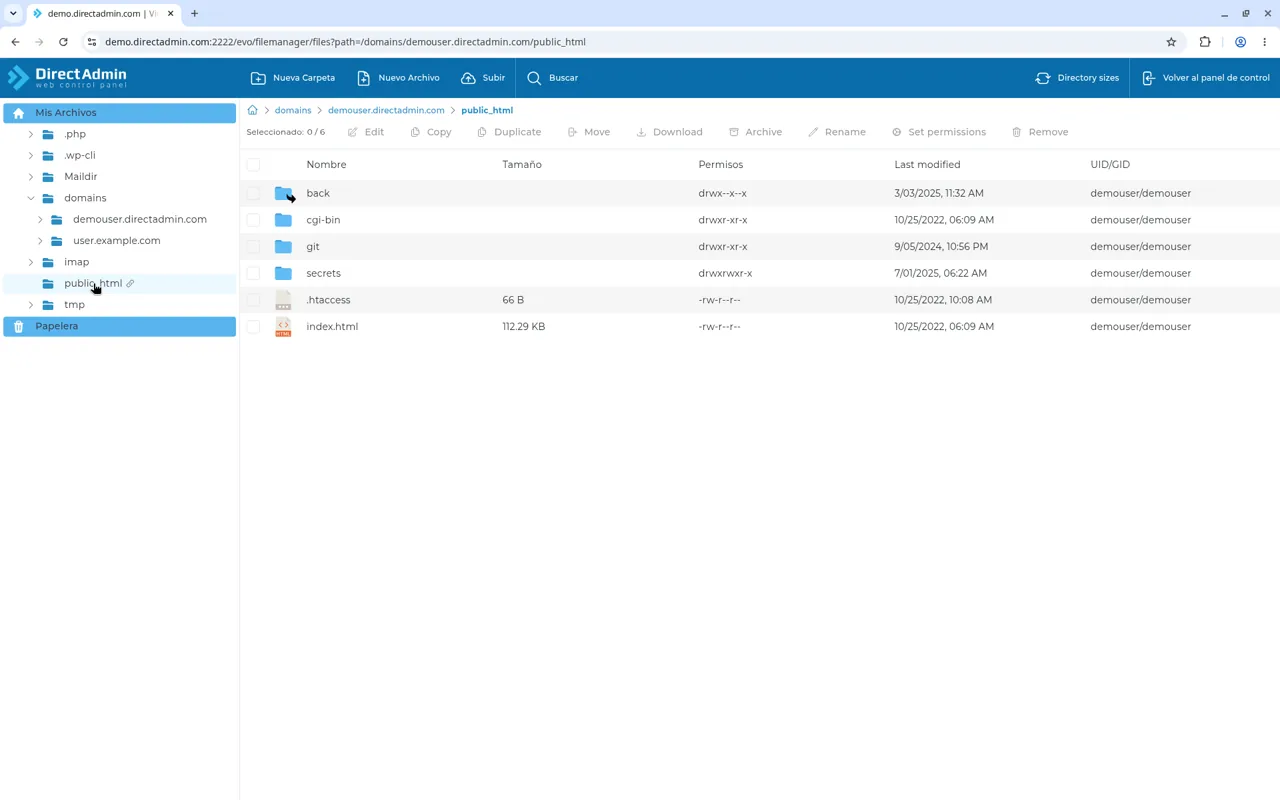Screen dimensions: 1280x800
Task: Click the home icon in the breadcrumb
Action: [x=252, y=110]
